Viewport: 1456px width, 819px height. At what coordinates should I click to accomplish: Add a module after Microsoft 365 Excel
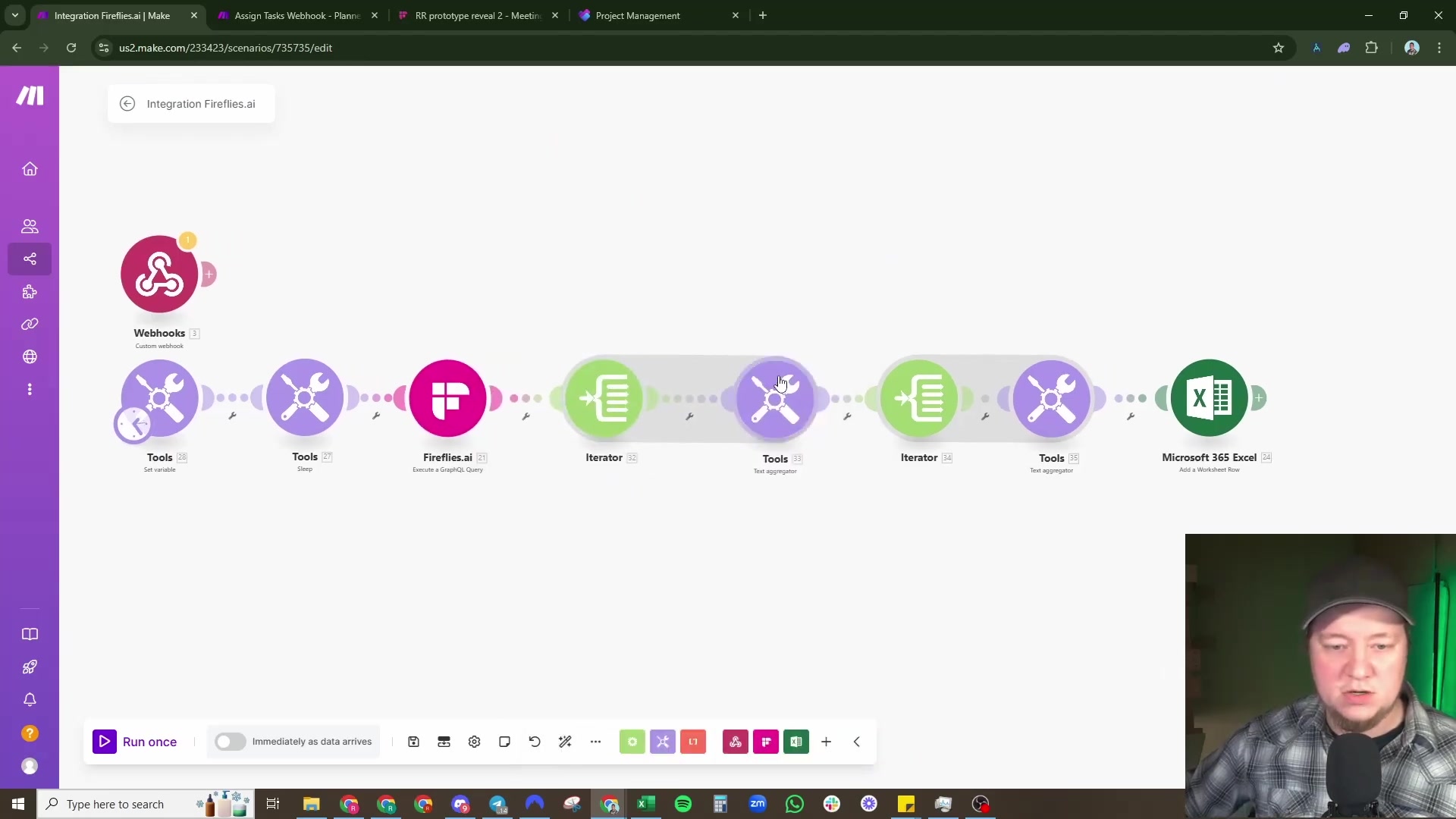pos(1259,397)
